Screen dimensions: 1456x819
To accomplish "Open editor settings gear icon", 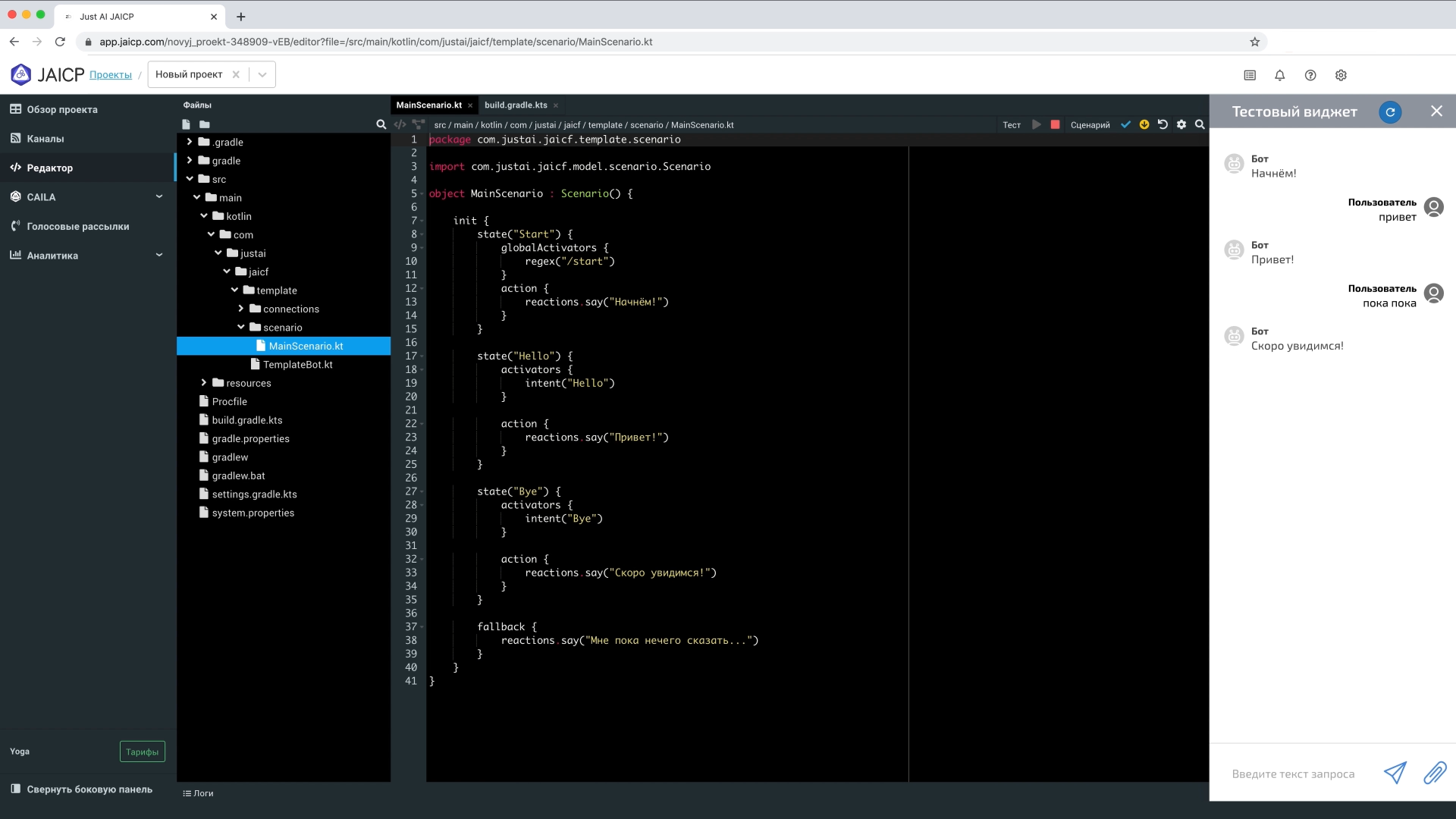I will point(1181,124).
